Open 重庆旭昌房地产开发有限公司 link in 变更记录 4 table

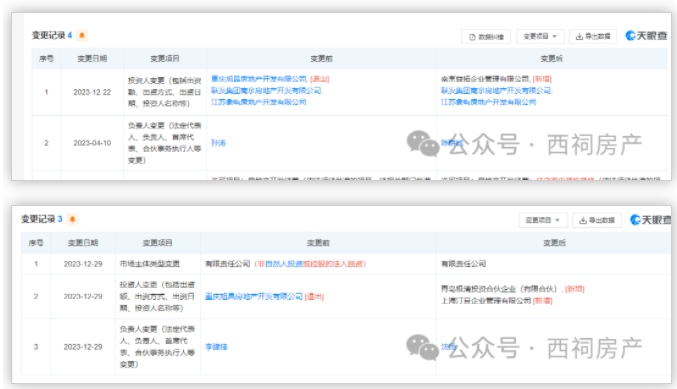(259, 79)
